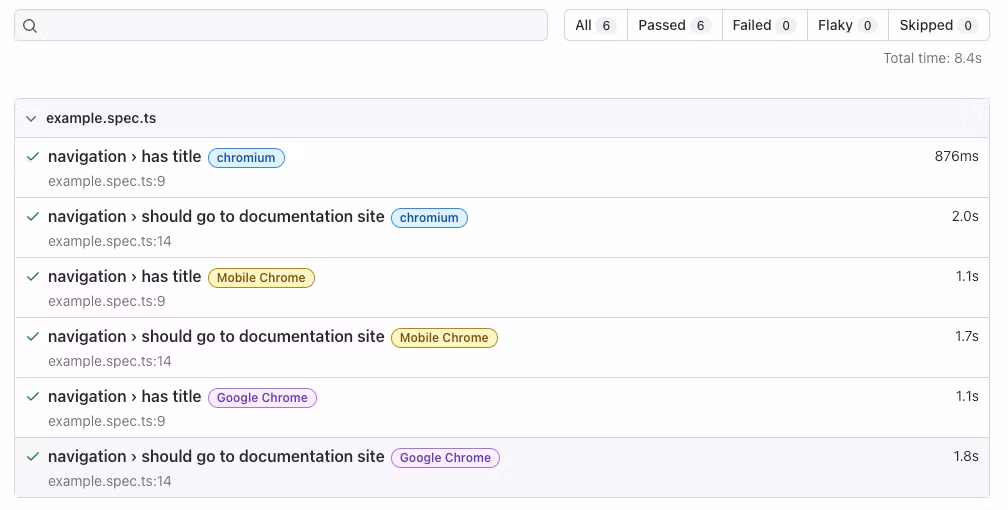1008x510 pixels.
Task: Click the checkmark for Mobile Chrome has title test
Action: click(33, 277)
